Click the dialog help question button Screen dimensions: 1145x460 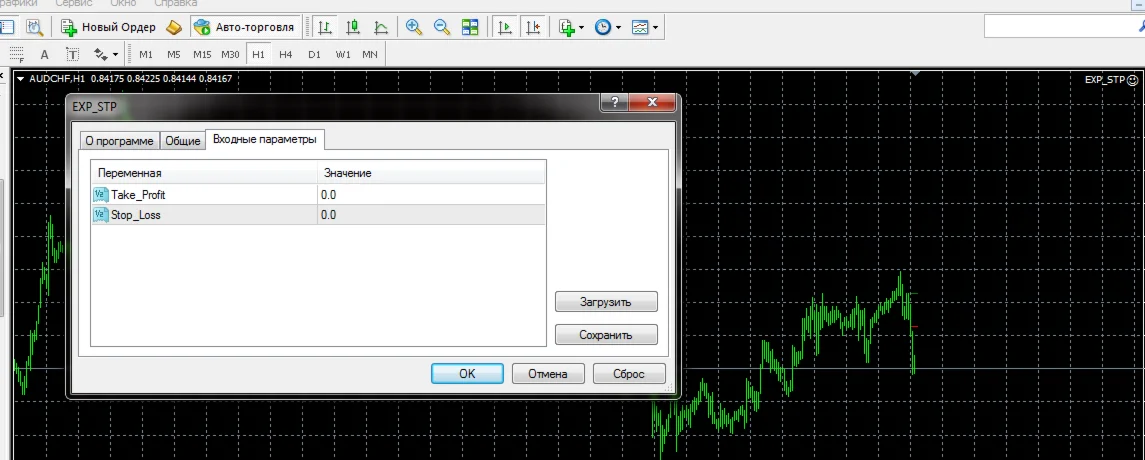click(614, 103)
